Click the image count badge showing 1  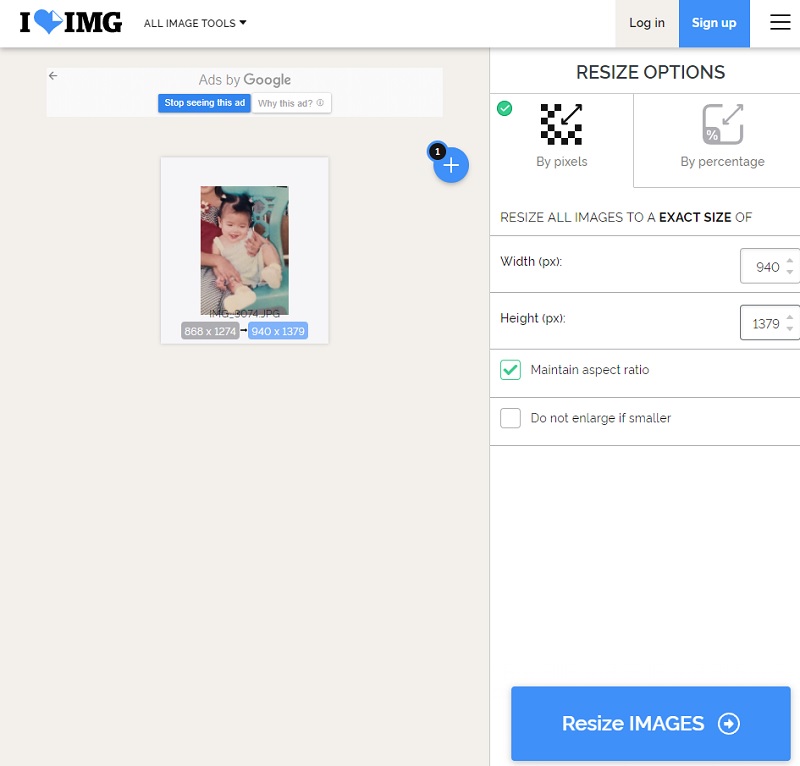437,151
